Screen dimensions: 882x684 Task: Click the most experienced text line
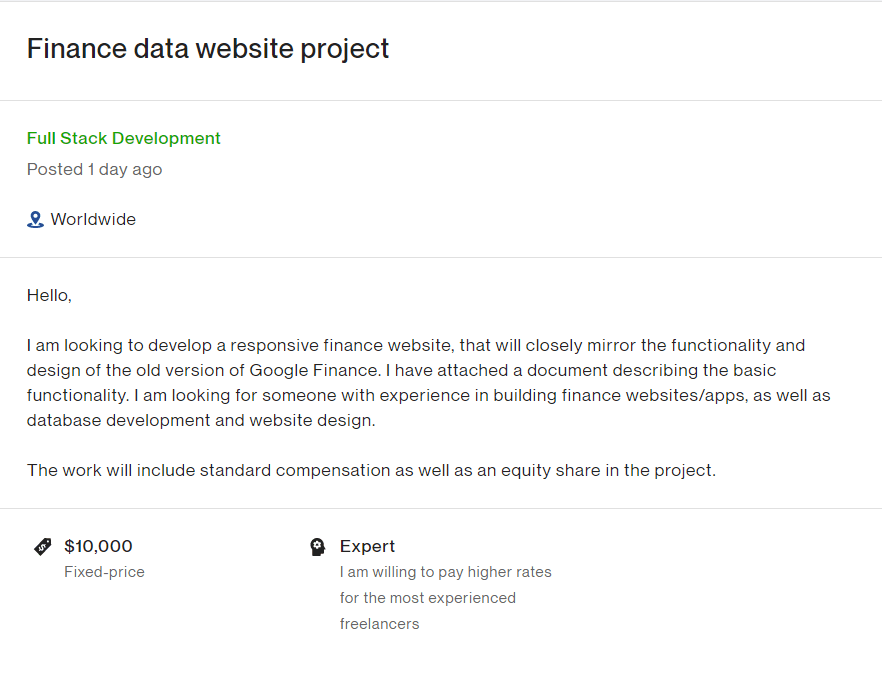[428, 598]
